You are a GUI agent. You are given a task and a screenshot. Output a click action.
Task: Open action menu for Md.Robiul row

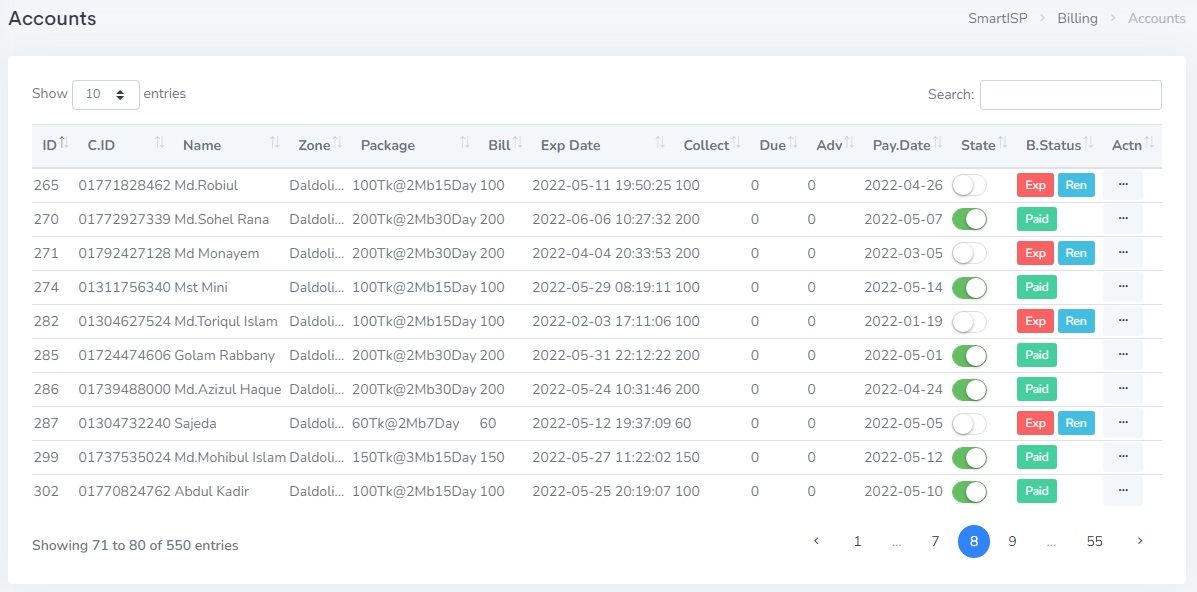coord(1122,185)
